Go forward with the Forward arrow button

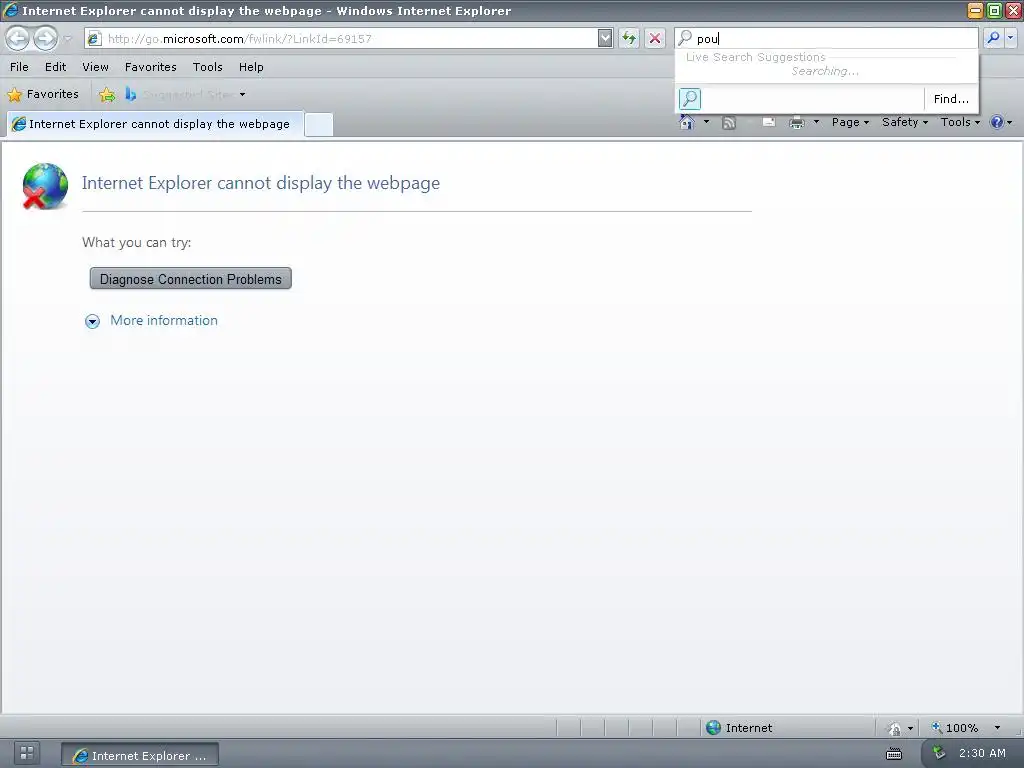click(x=45, y=39)
